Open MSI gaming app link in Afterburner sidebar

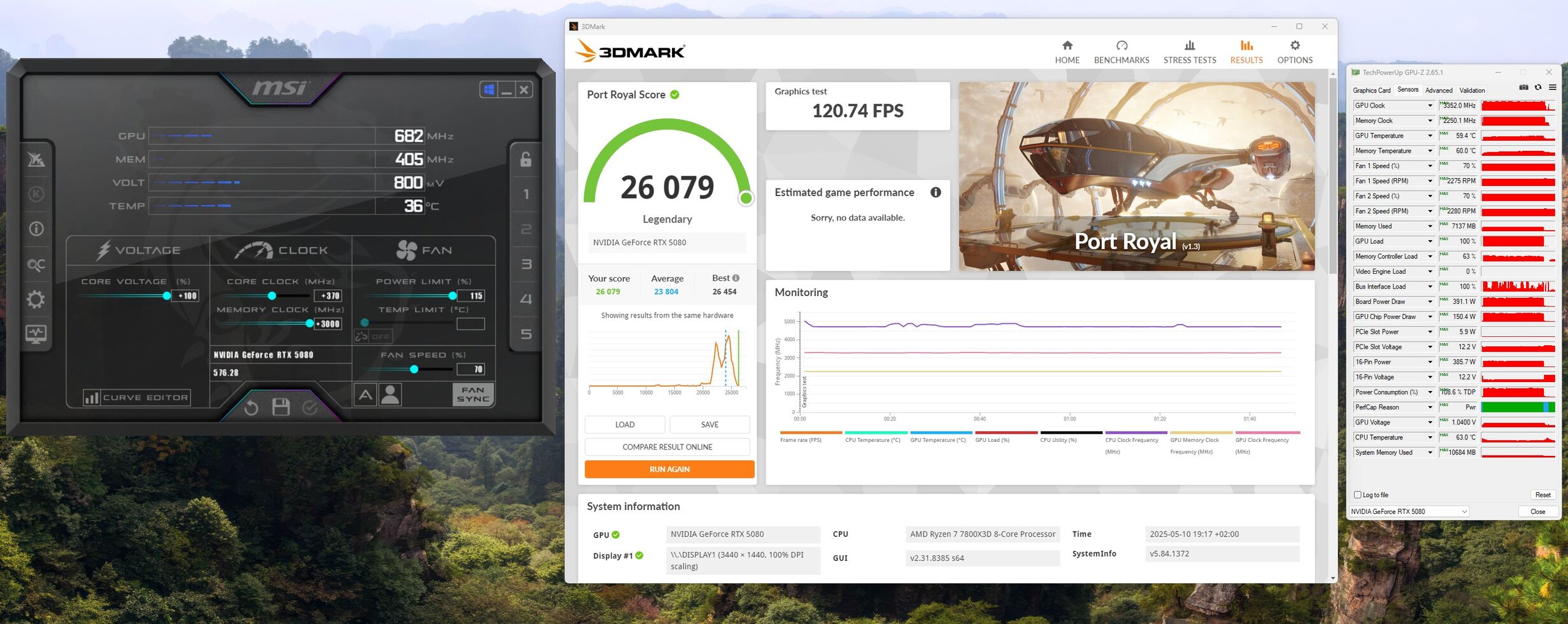tap(36, 159)
